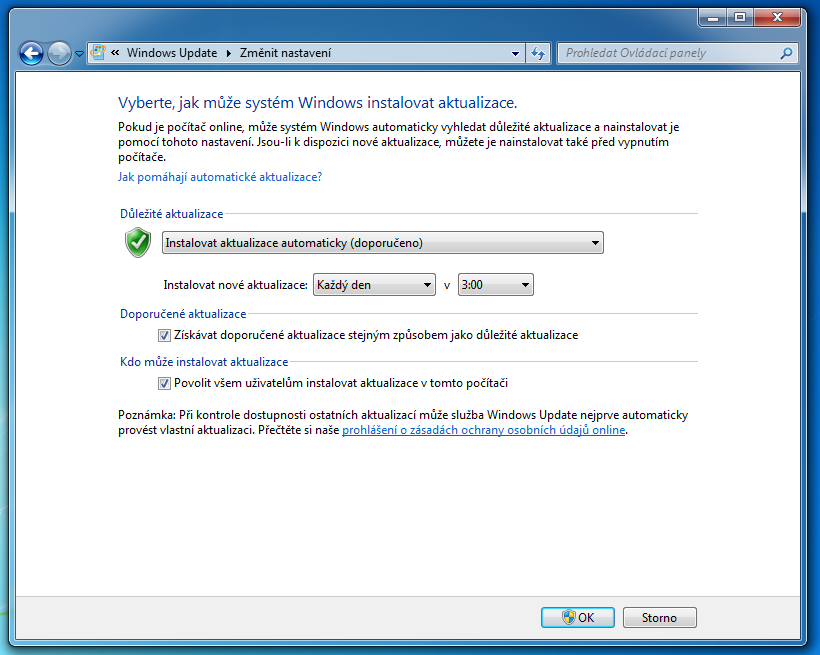This screenshot has height=655, width=820.
Task: Open the 3:00 time dropdown
Action: click(496, 285)
